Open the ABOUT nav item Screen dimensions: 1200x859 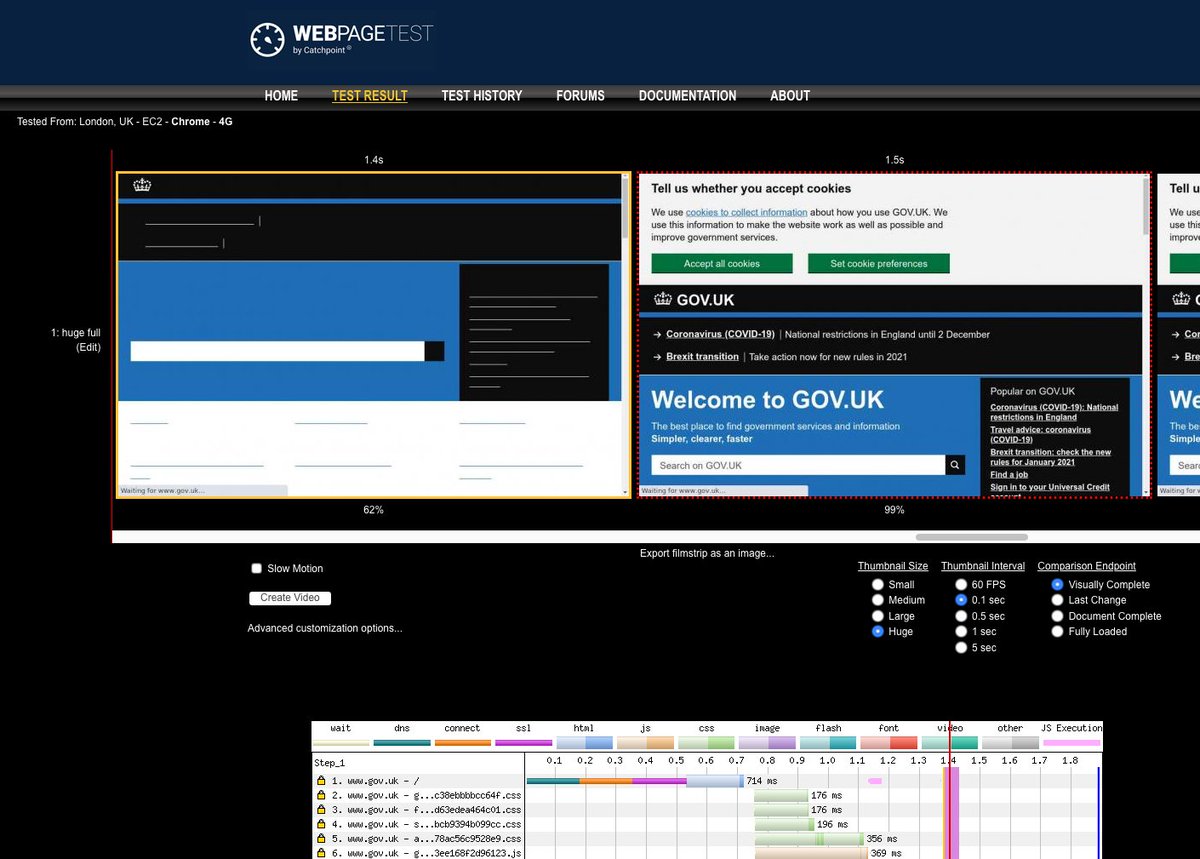tap(790, 96)
